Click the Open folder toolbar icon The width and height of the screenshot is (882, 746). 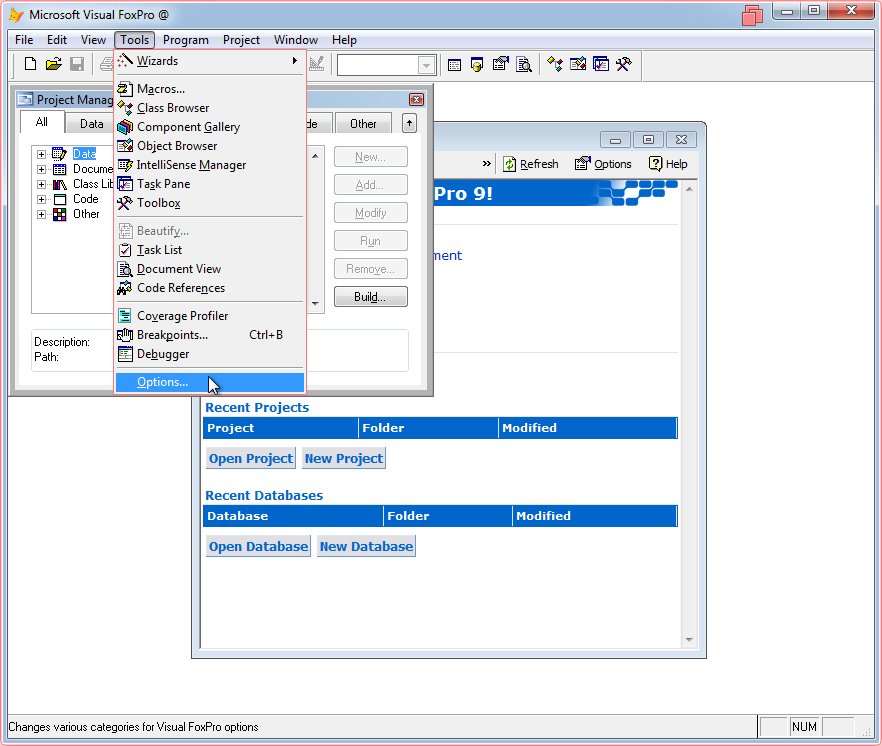53,64
